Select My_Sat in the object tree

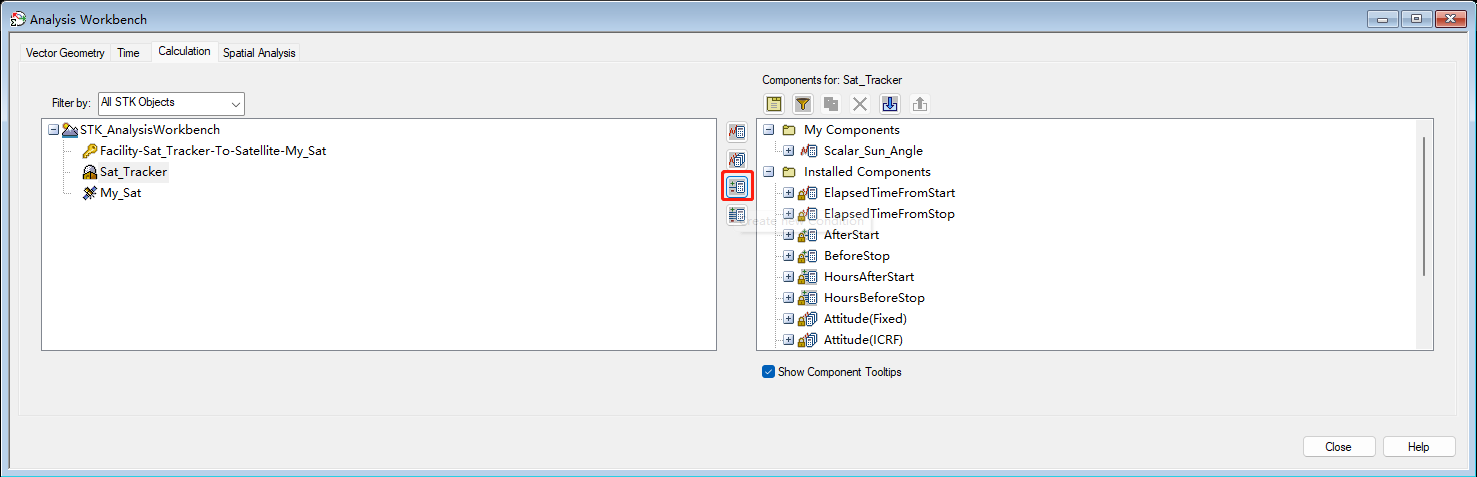tap(120, 193)
